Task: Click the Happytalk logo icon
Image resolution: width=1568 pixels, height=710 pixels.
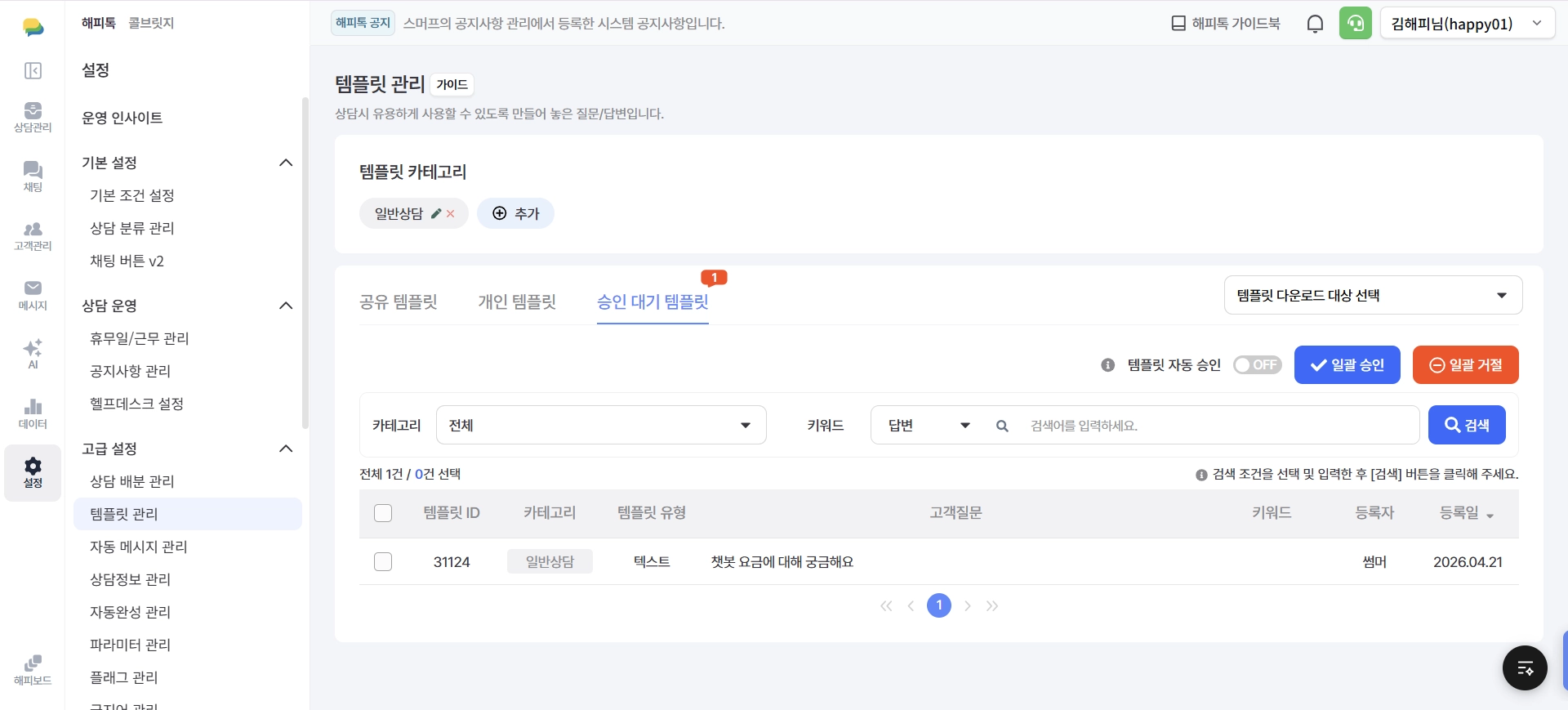Action: coord(33,27)
